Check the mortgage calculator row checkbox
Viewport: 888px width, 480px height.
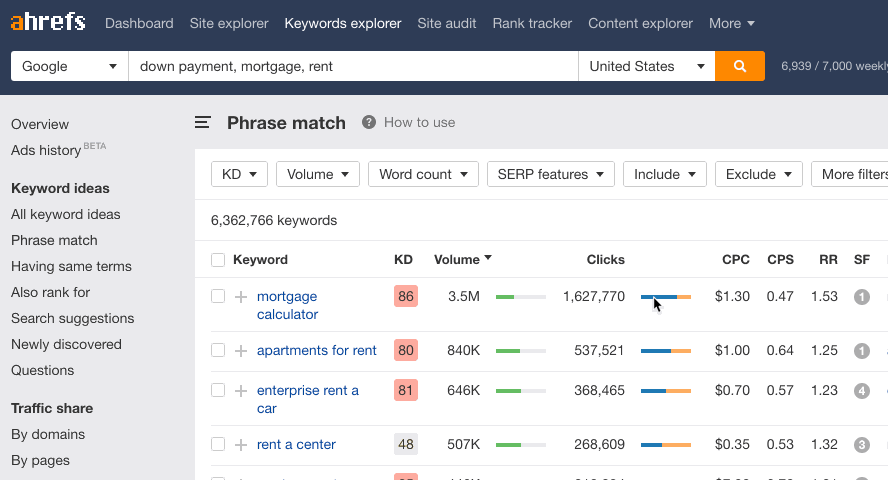tap(218, 296)
